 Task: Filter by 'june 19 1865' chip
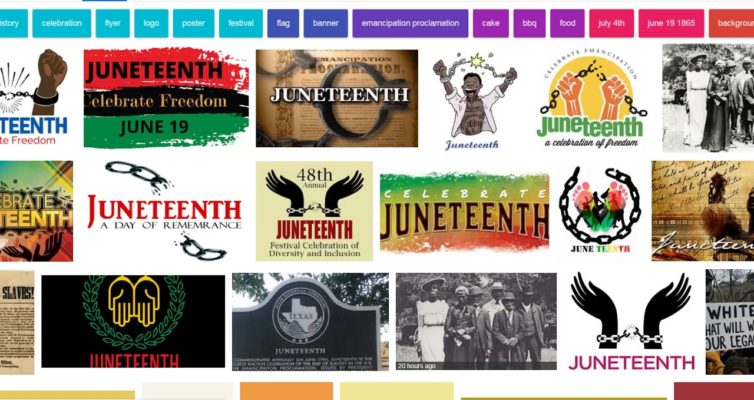(671, 23)
